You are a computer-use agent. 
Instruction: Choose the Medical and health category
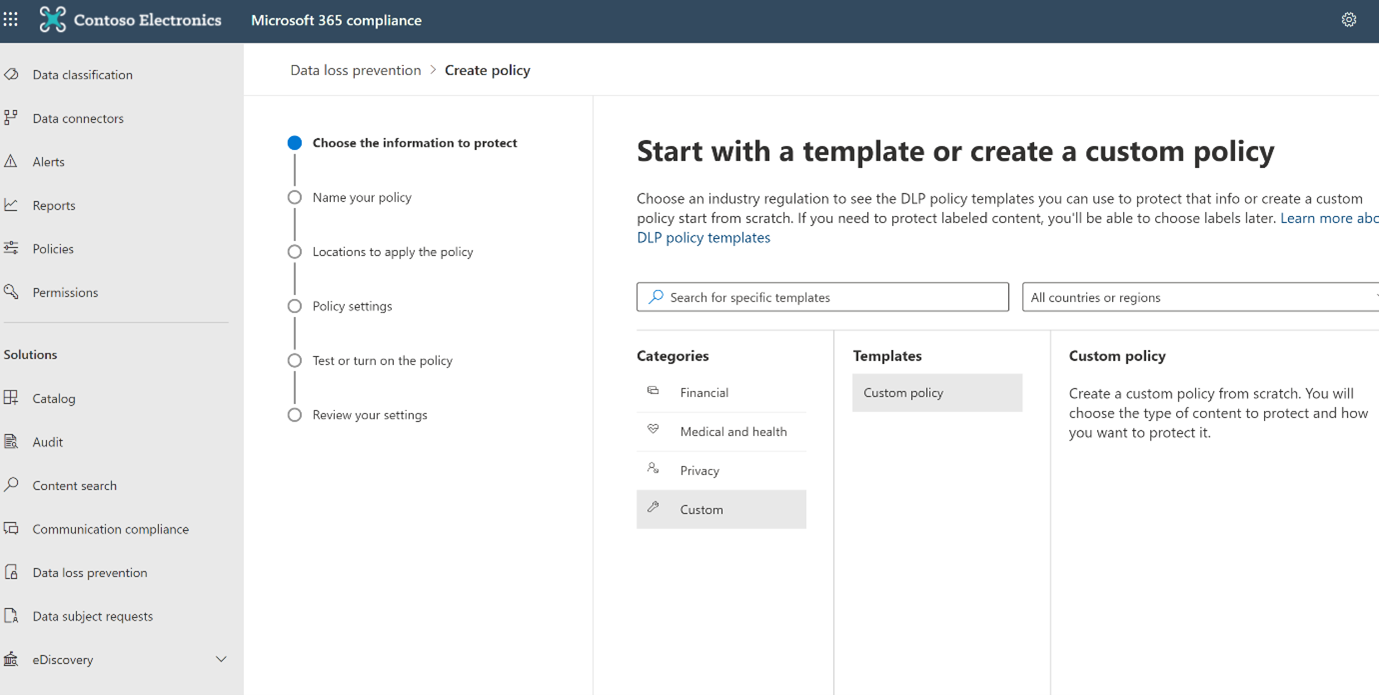coord(721,432)
